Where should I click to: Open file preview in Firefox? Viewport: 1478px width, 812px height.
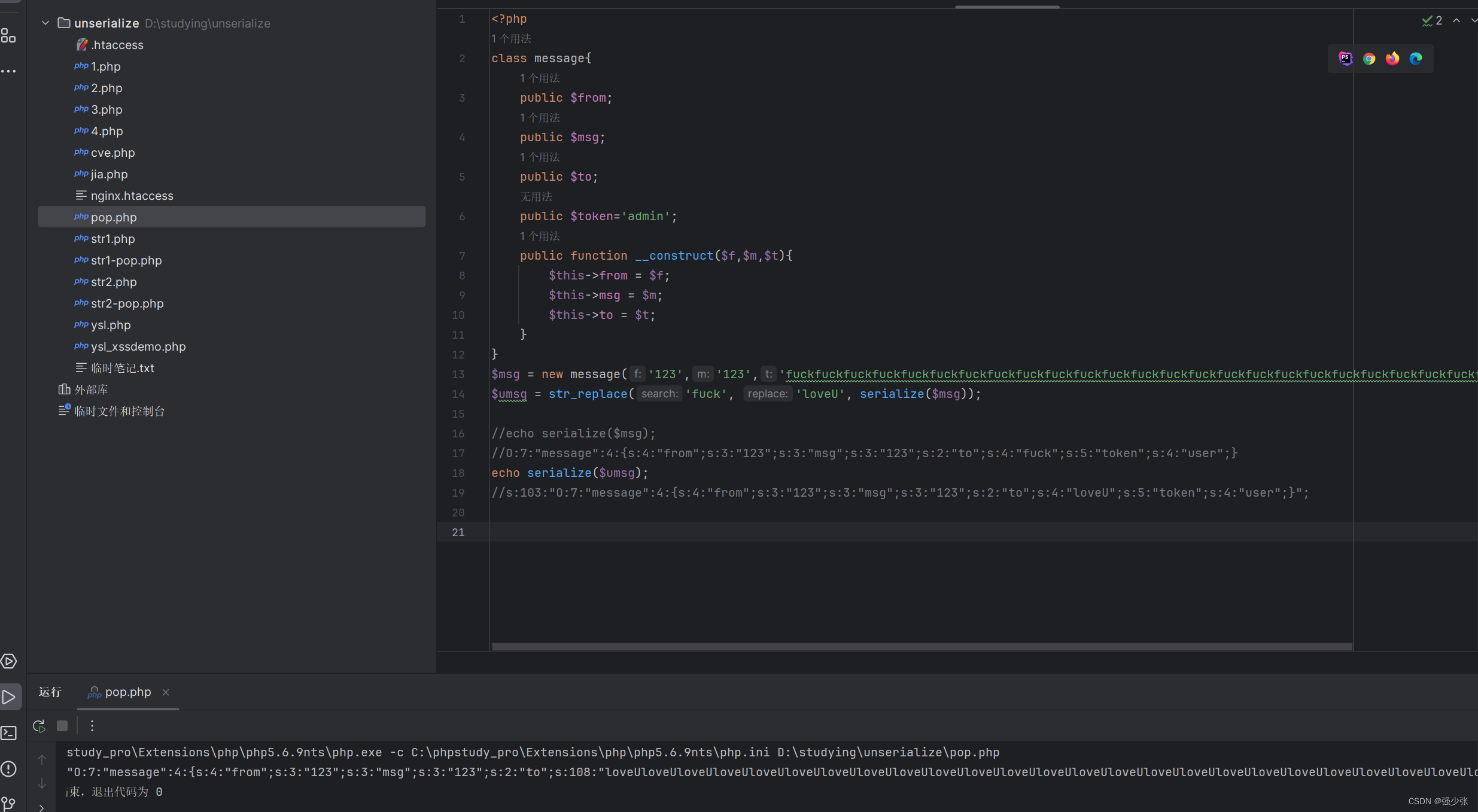pyautogui.click(x=1392, y=59)
